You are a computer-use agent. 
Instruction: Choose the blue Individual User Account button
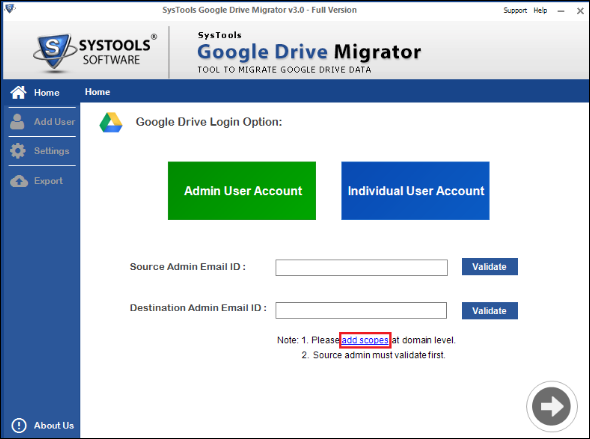click(415, 191)
